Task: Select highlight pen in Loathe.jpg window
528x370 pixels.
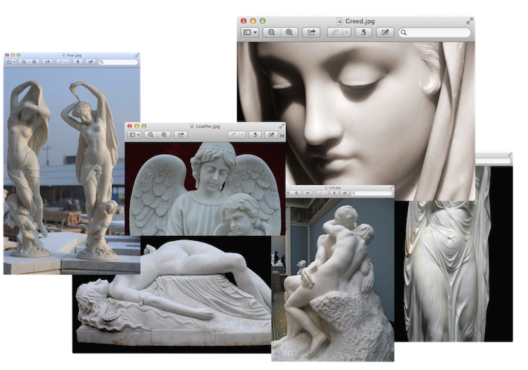Action: click(x=233, y=135)
